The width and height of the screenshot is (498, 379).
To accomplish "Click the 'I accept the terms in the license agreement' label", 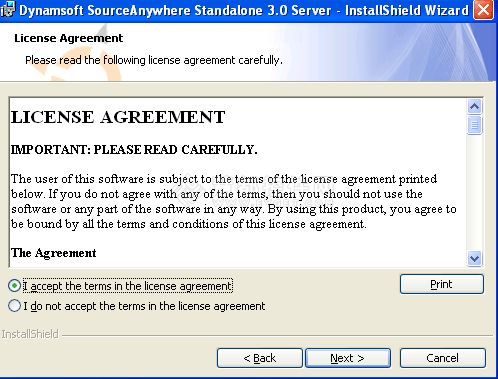I will point(127,286).
